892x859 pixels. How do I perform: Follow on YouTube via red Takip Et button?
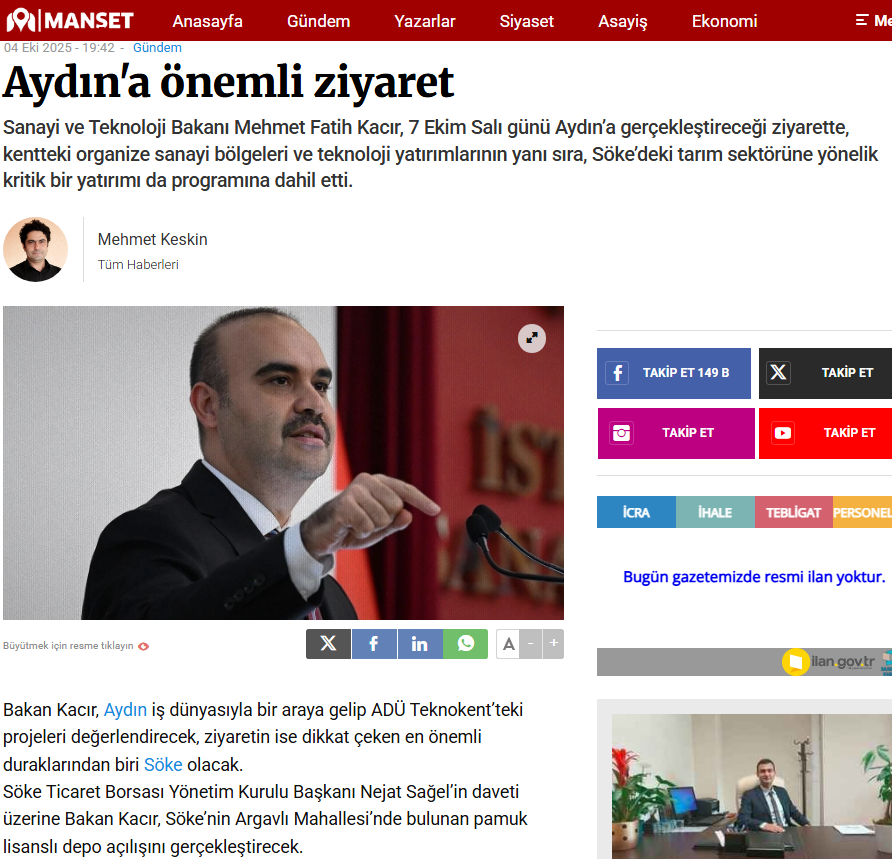(825, 433)
